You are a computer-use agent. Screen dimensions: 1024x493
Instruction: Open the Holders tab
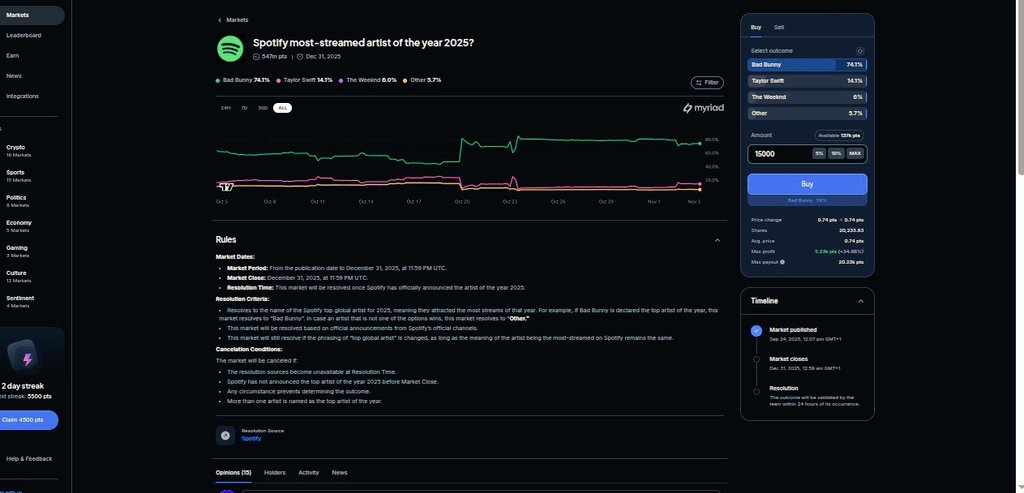[x=275, y=473]
